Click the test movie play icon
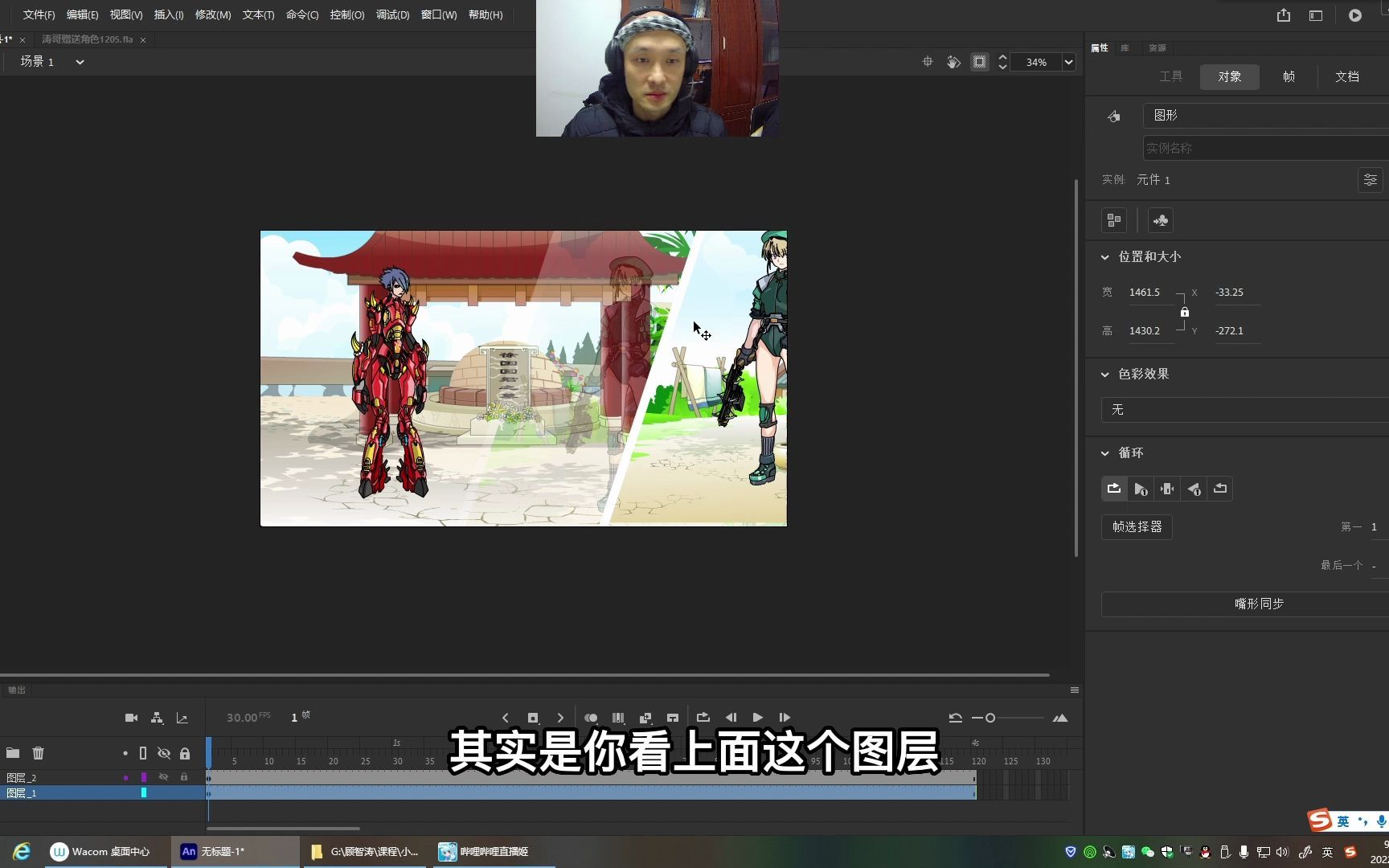The image size is (1389, 868). 1355,15
